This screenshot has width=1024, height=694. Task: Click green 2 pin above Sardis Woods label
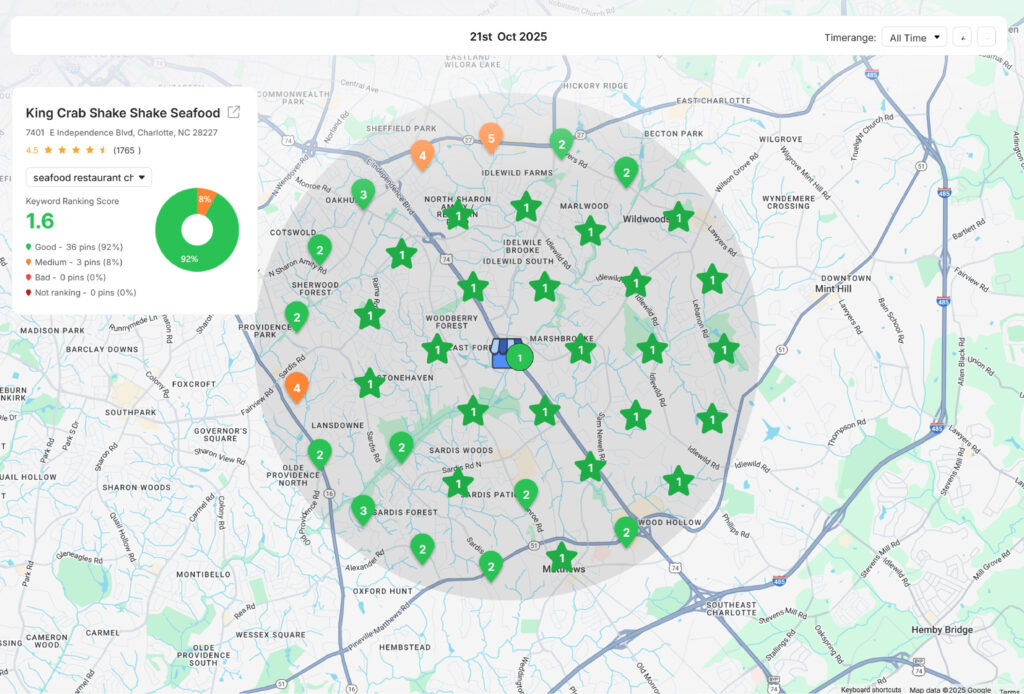[x=402, y=447]
